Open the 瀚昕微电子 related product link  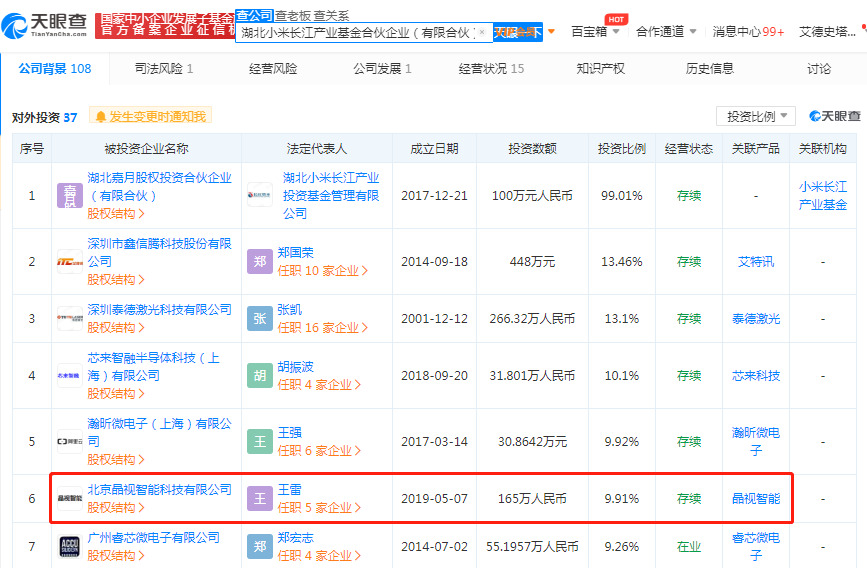coord(756,441)
